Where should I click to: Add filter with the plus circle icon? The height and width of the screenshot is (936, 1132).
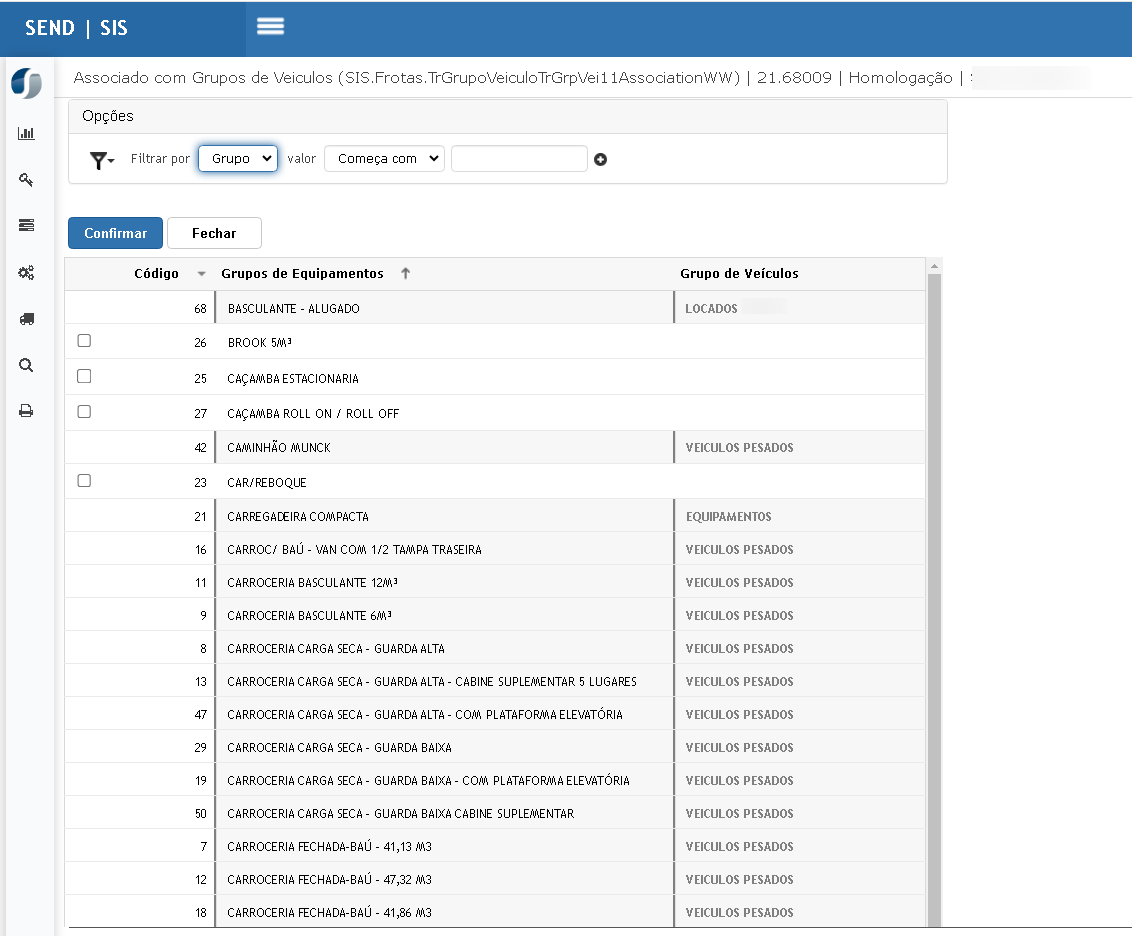[600, 159]
